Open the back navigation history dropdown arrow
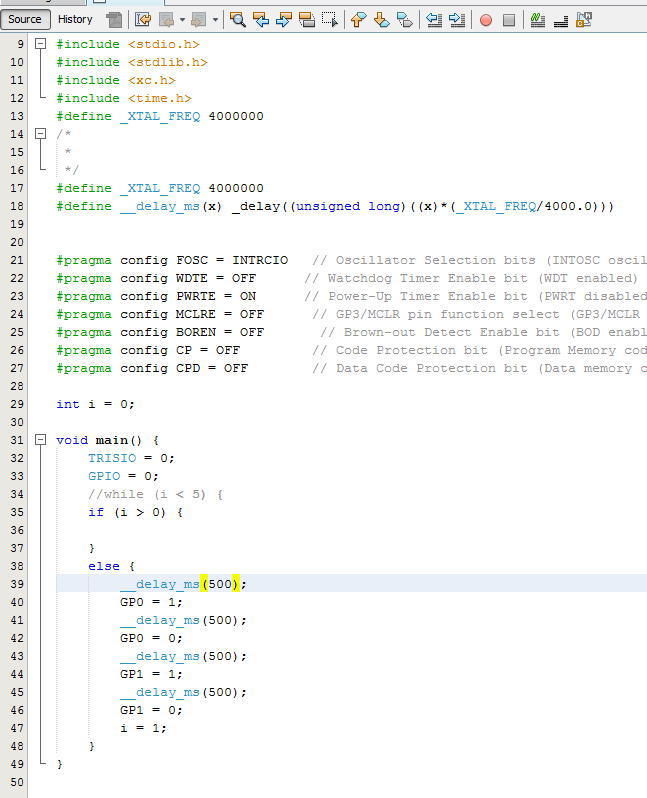This screenshot has width=647, height=798. [182, 19]
